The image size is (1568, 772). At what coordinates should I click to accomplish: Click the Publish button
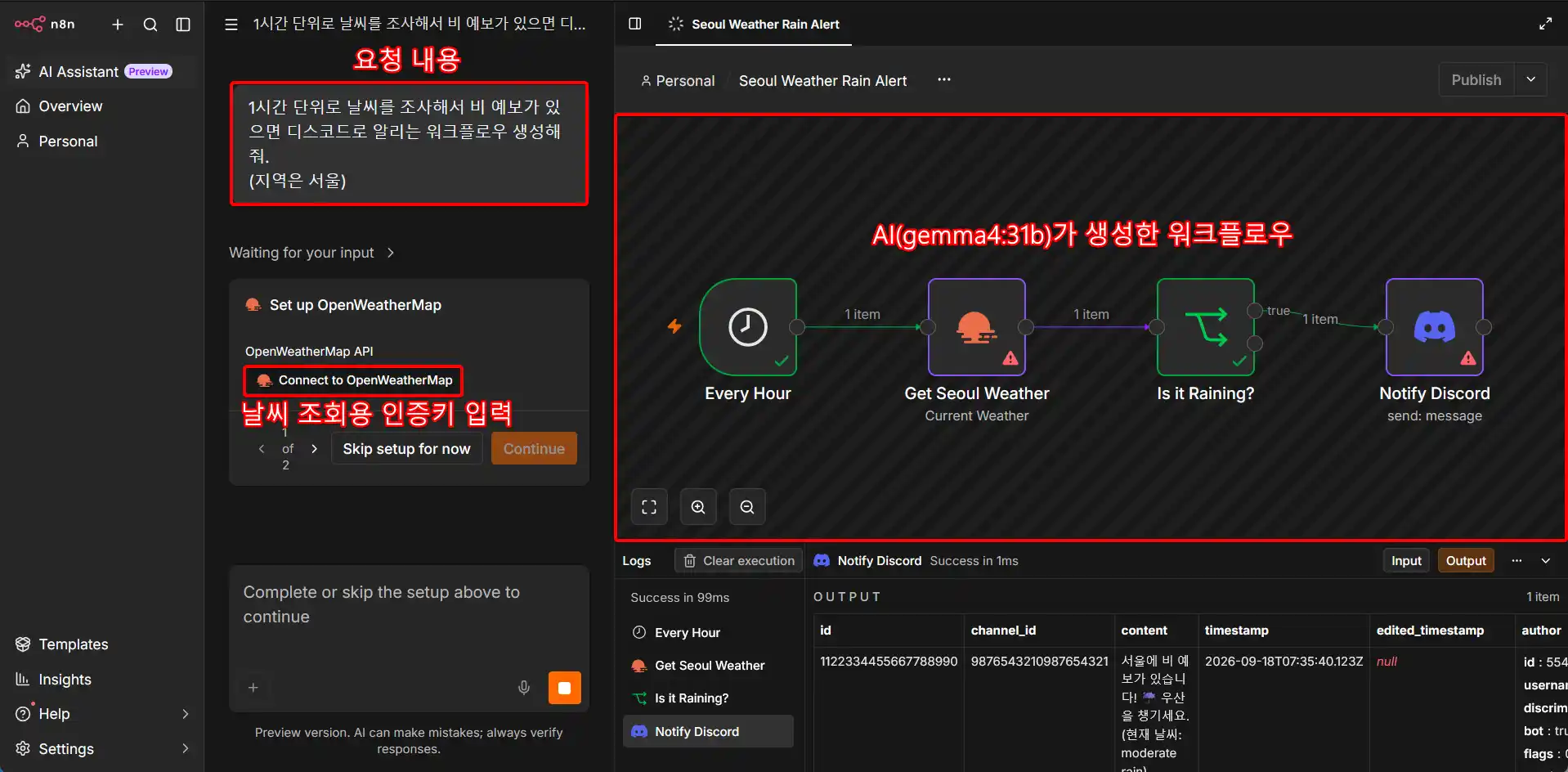[1476, 80]
